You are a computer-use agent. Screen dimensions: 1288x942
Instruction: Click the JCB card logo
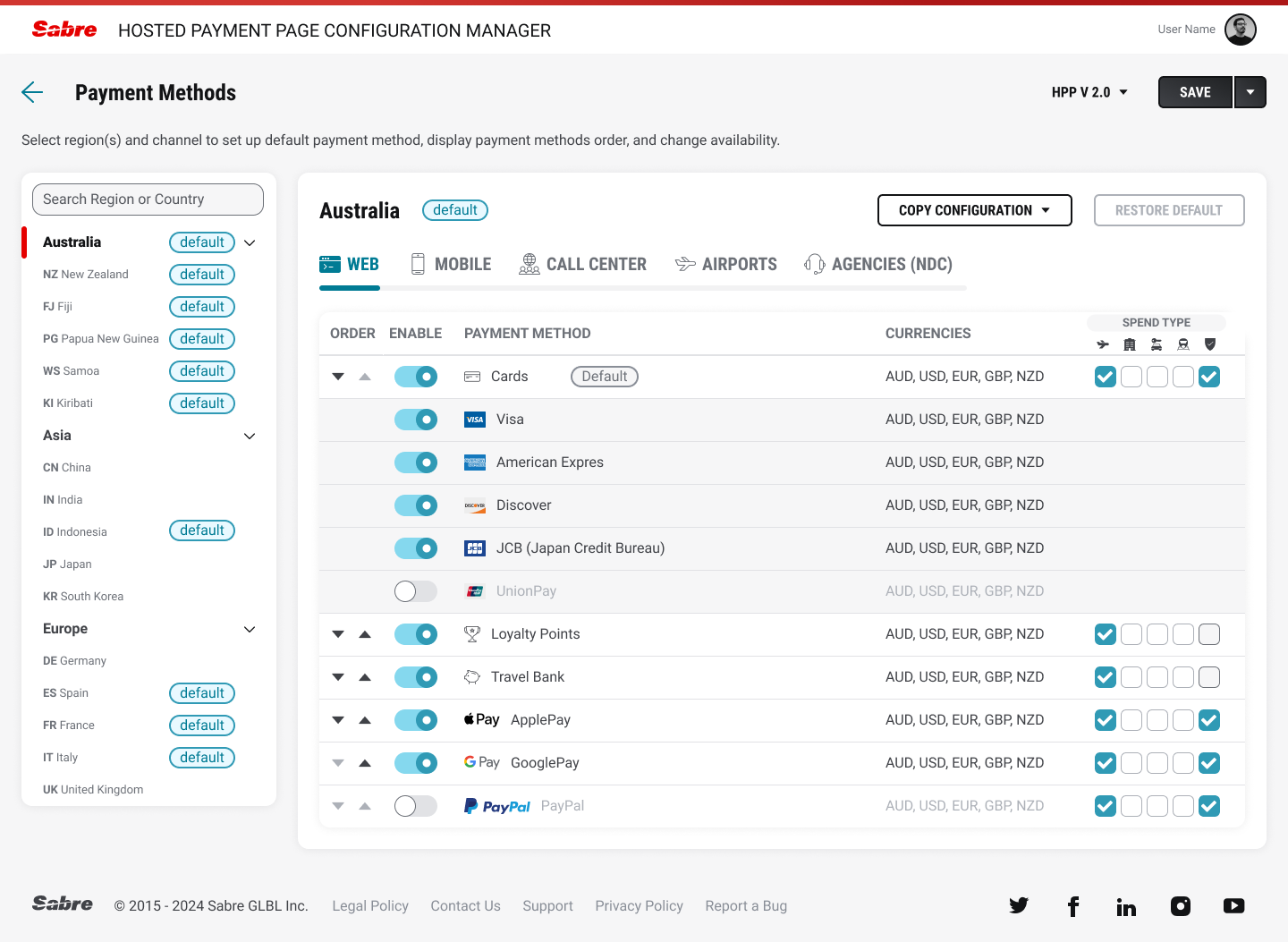[475, 548]
